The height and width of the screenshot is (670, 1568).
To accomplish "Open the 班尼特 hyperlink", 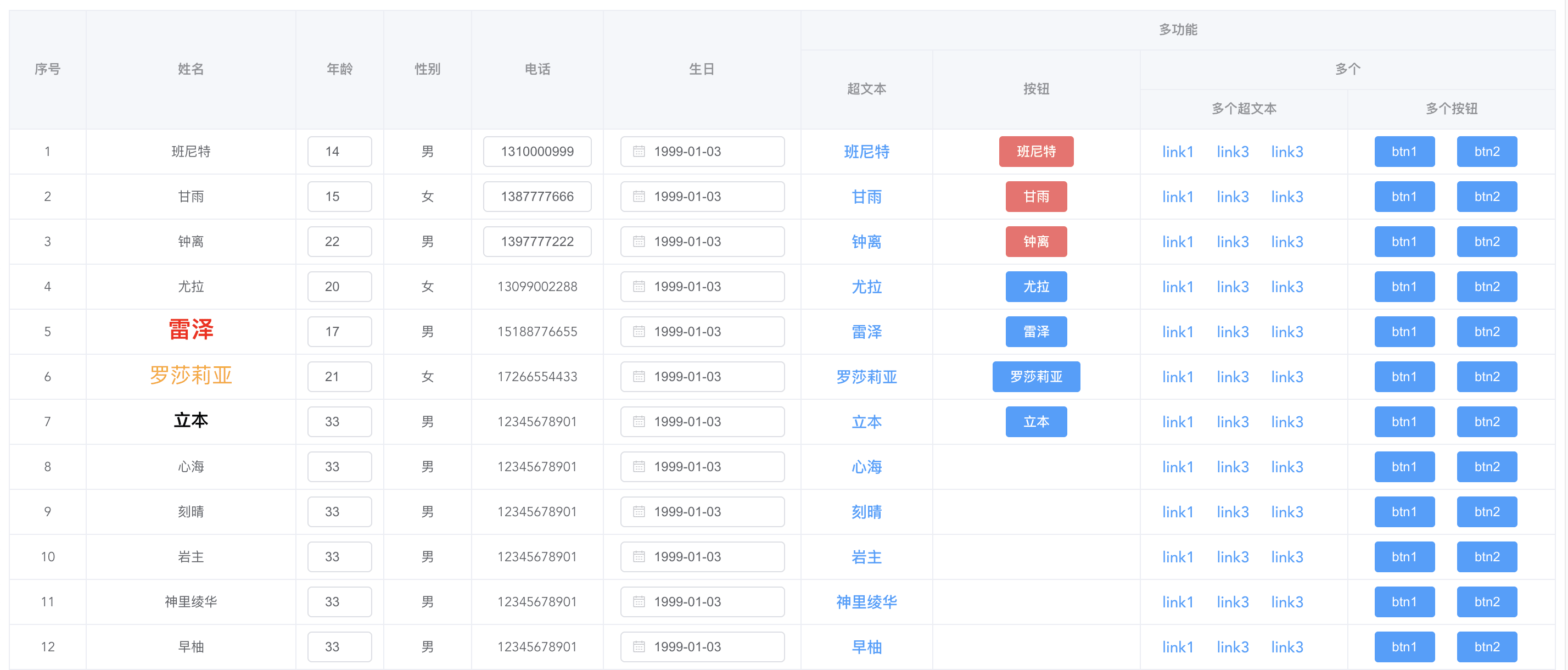I will (x=867, y=152).
